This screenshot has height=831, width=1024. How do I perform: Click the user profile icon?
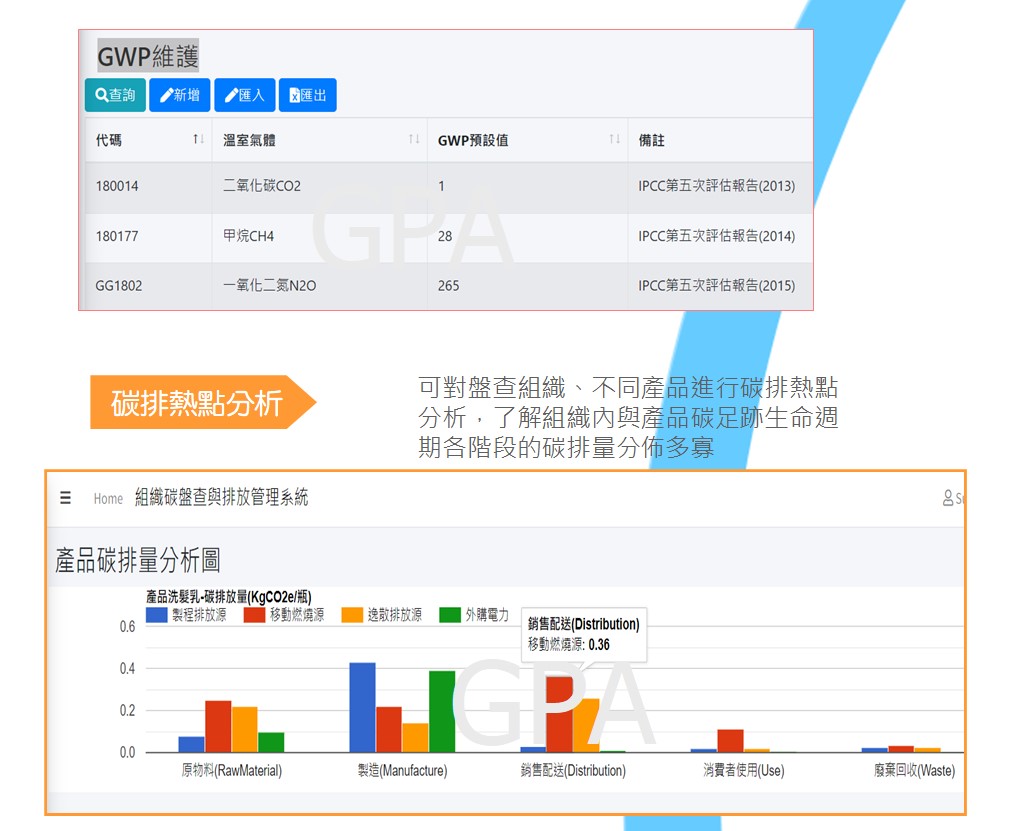pos(948,498)
